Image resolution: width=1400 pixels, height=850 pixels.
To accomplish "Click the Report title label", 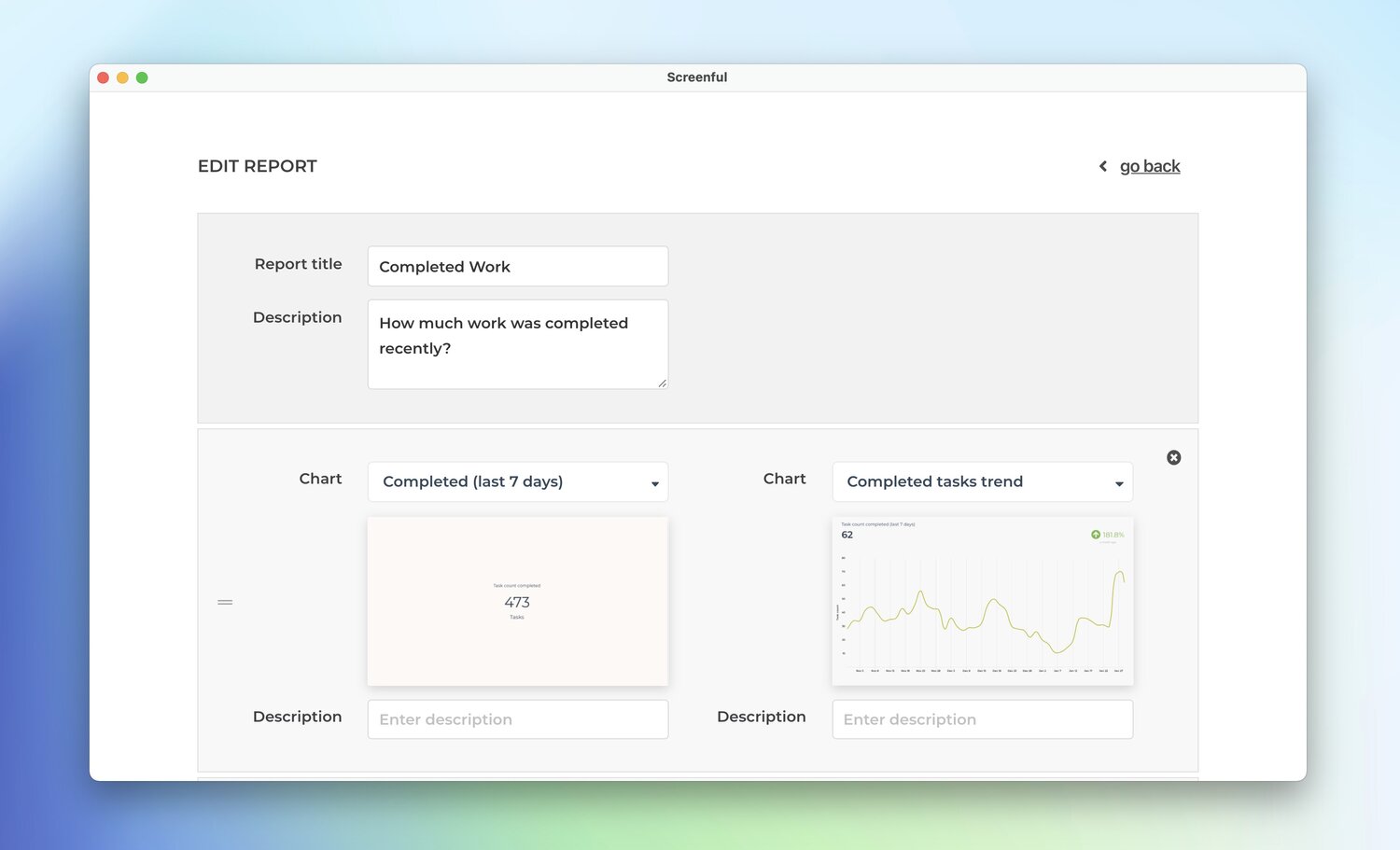I will coord(299,264).
